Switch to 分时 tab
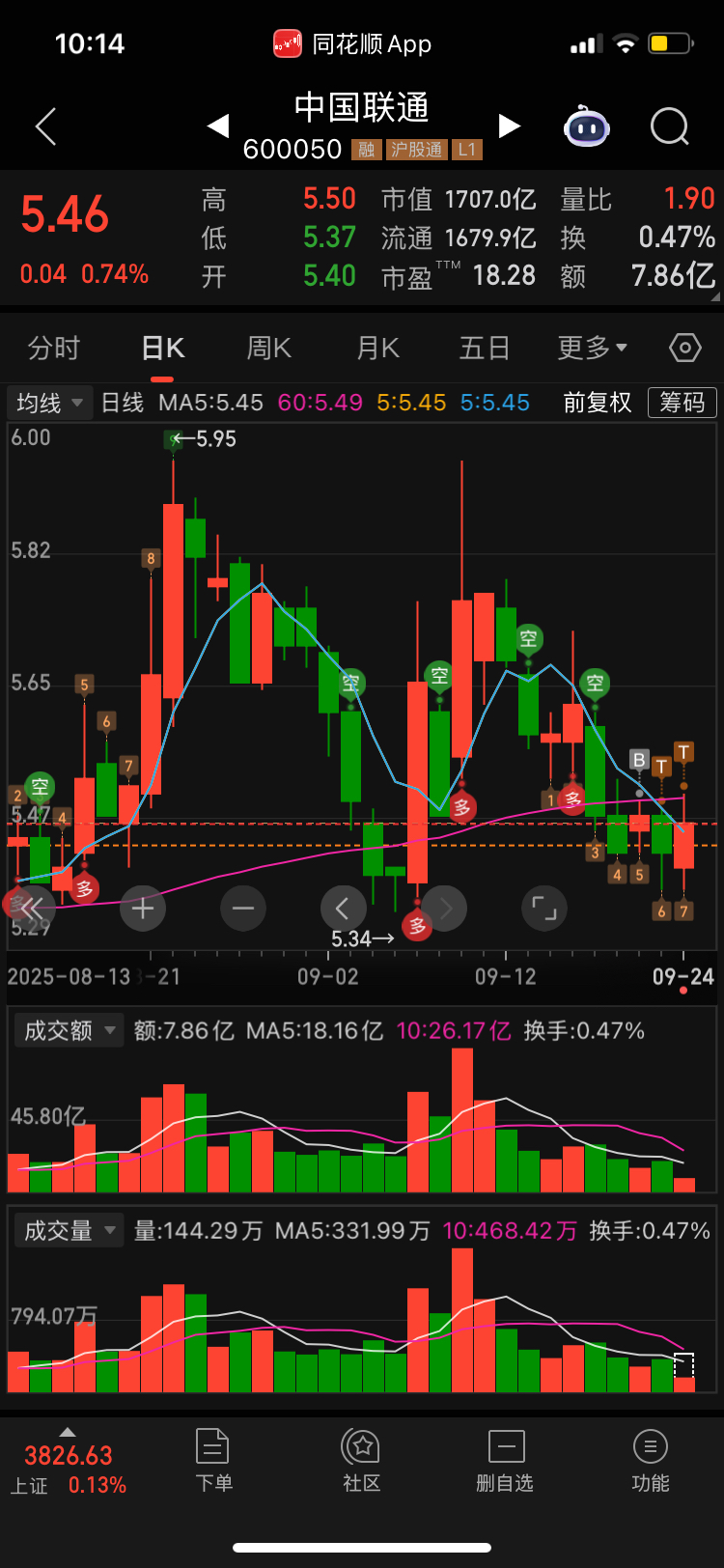This screenshot has width=724, height=1568. 54,348
